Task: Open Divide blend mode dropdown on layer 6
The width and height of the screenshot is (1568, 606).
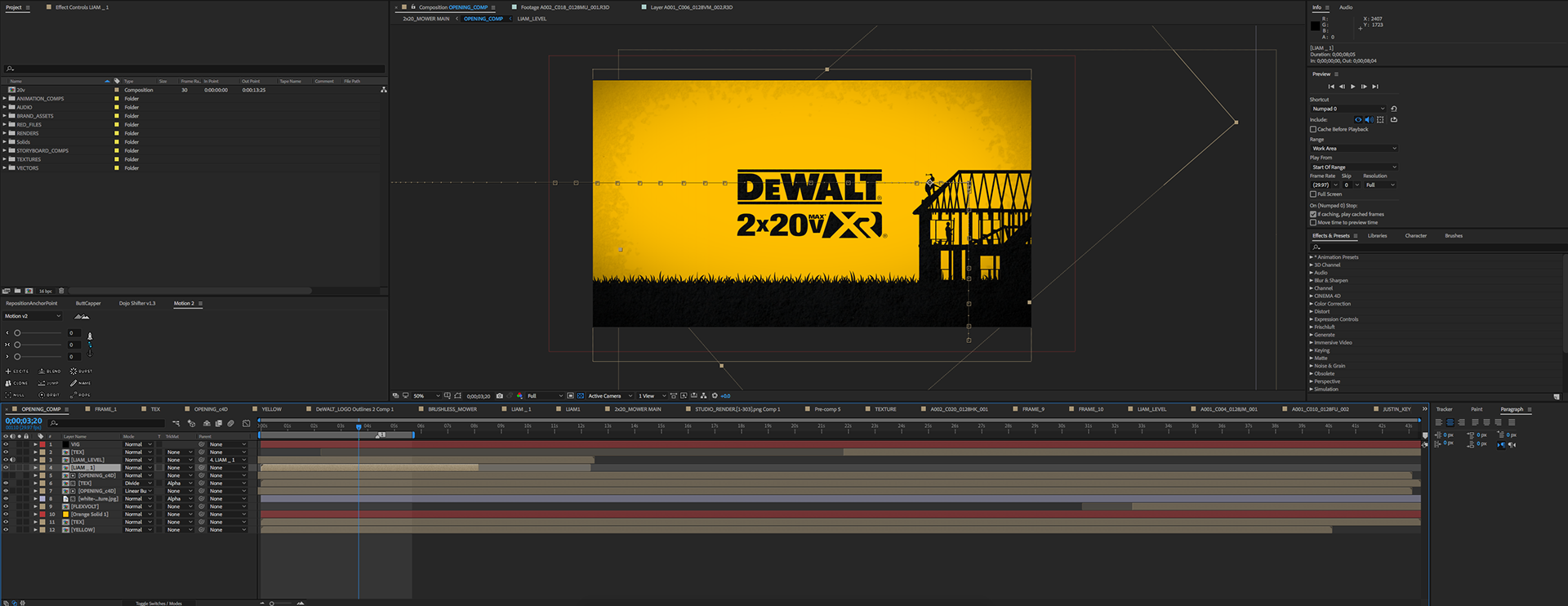Action: coord(138,483)
